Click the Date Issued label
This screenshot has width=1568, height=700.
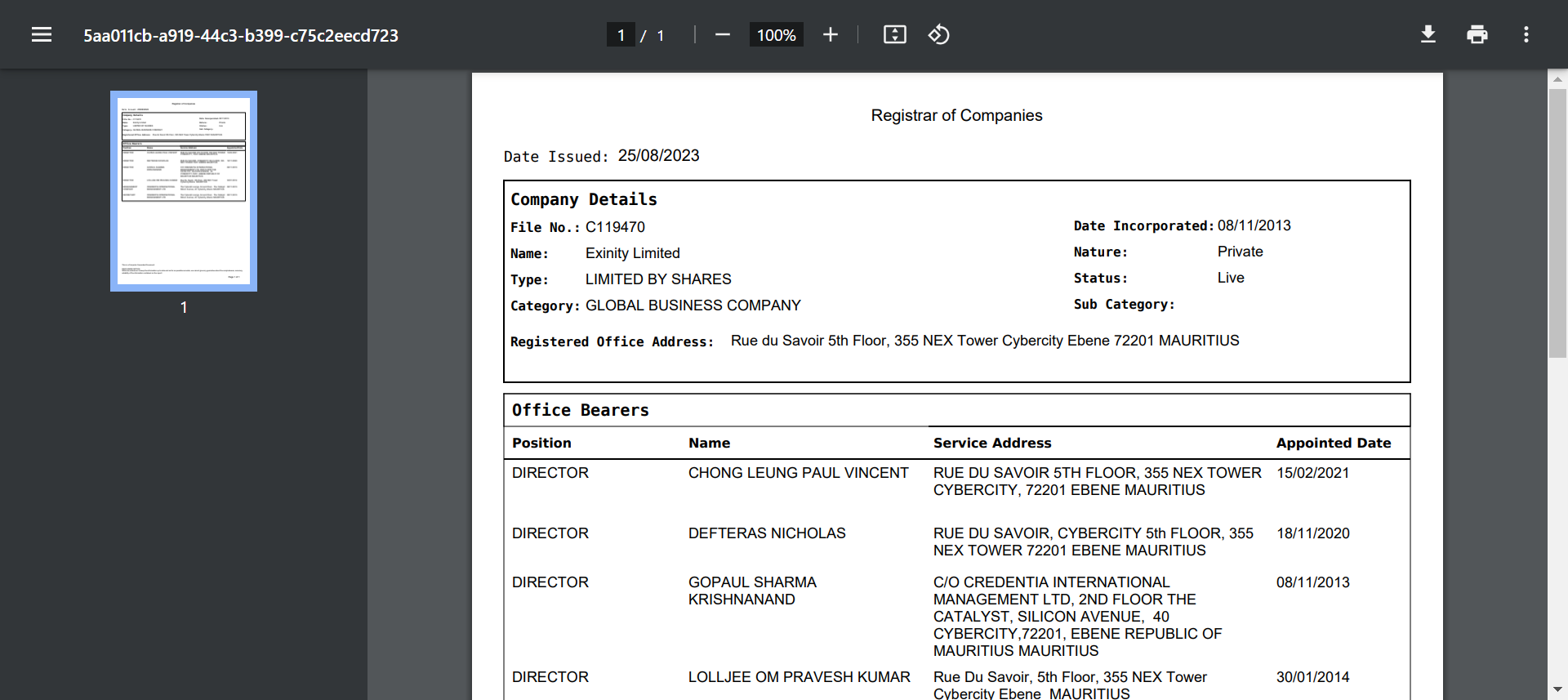555,157
